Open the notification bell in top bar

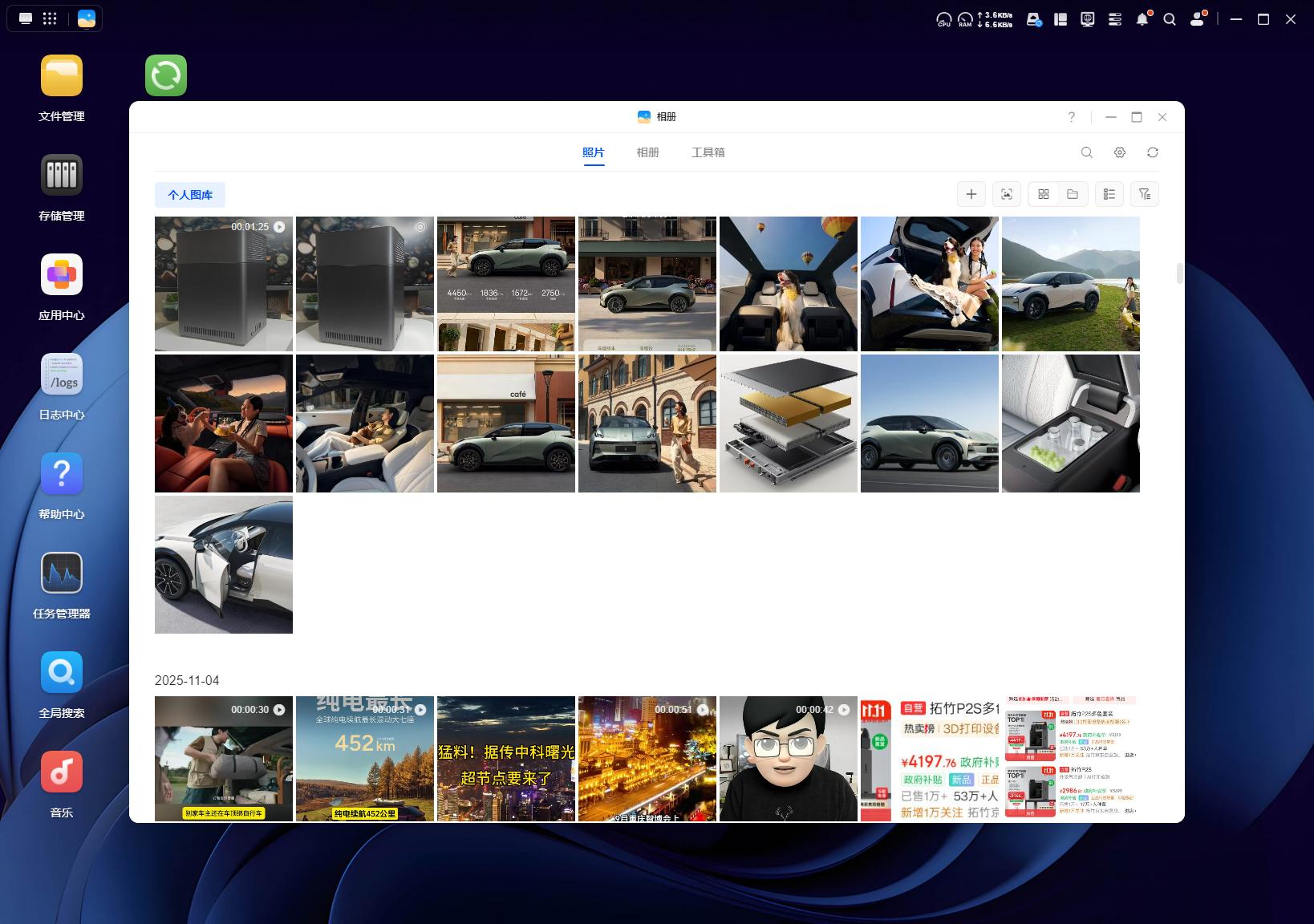pos(1142,19)
